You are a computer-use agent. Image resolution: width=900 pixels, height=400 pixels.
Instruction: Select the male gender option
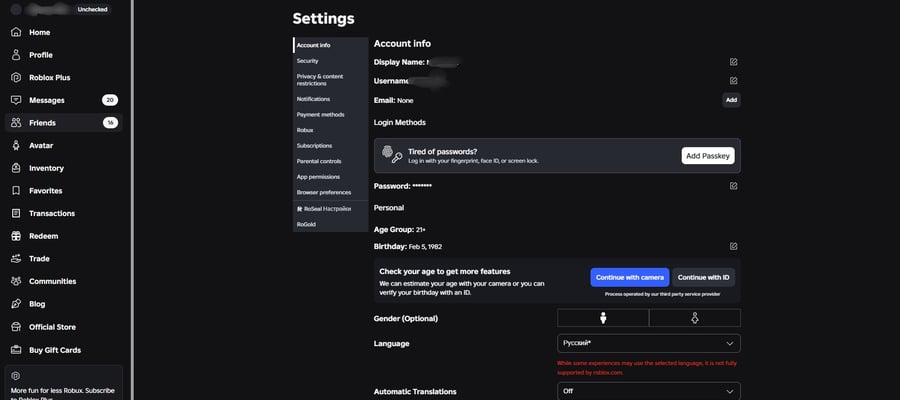(x=603, y=318)
